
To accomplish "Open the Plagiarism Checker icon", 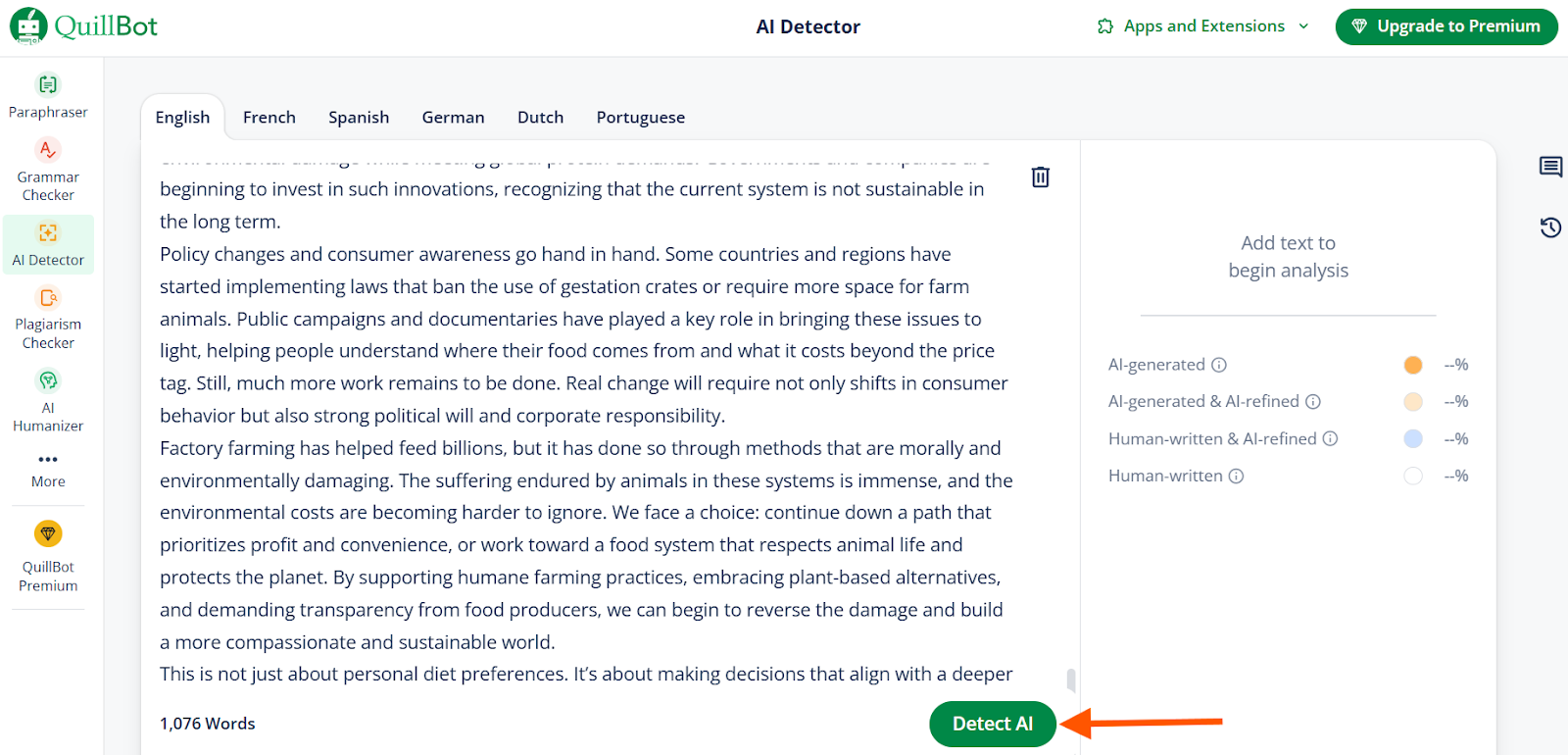I will click(x=48, y=297).
